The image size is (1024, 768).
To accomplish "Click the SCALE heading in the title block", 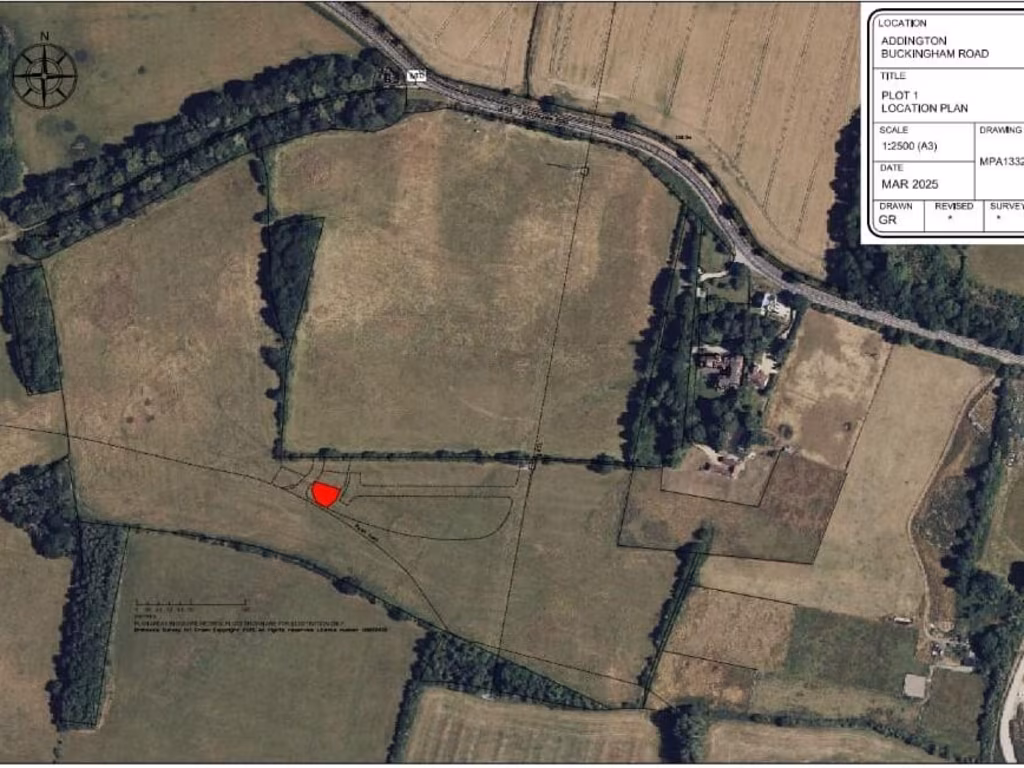I will click(x=893, y=130).
